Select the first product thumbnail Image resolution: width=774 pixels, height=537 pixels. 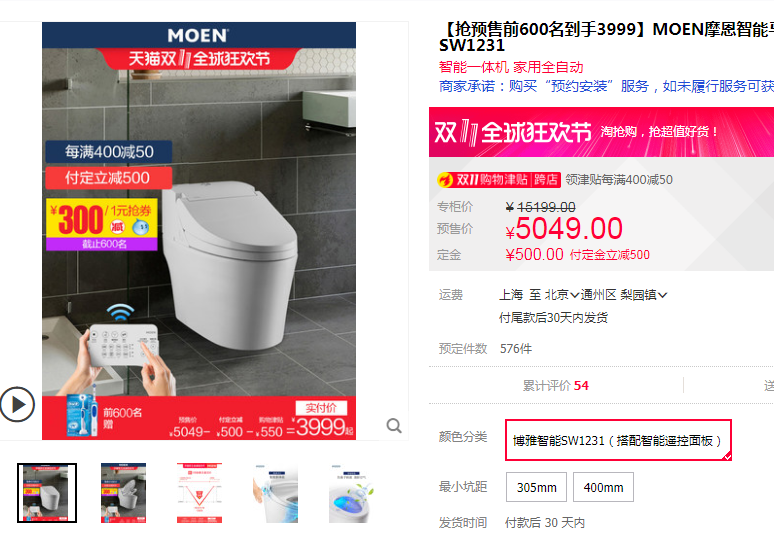tap(47, 493)
